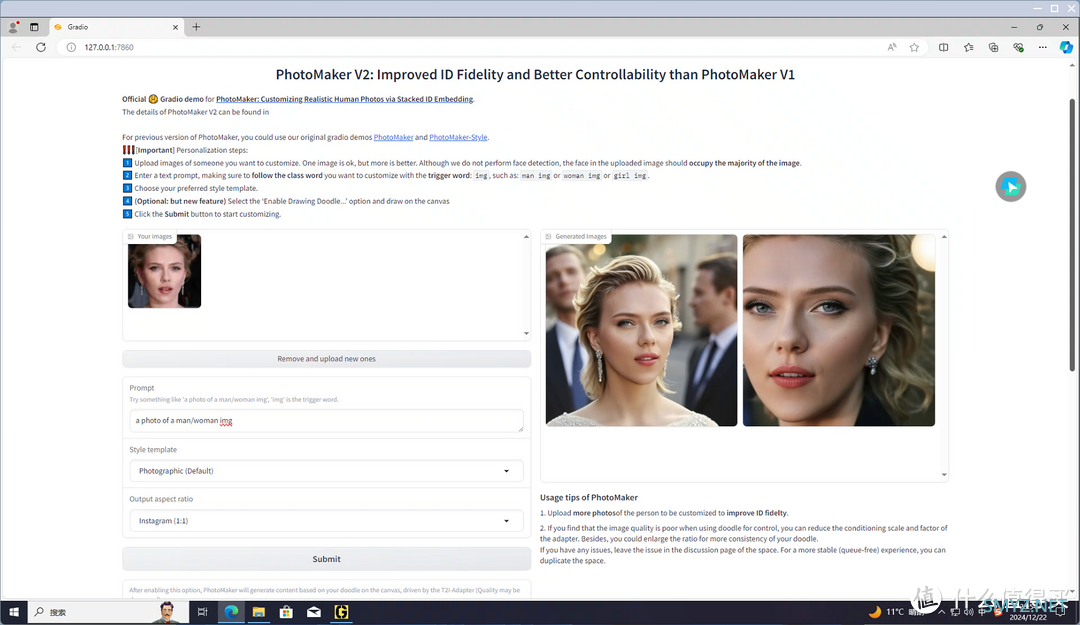This screenshot has height=625, width=1080.
Task: Click the floating blue play button
Action: tap(1010, 187)
